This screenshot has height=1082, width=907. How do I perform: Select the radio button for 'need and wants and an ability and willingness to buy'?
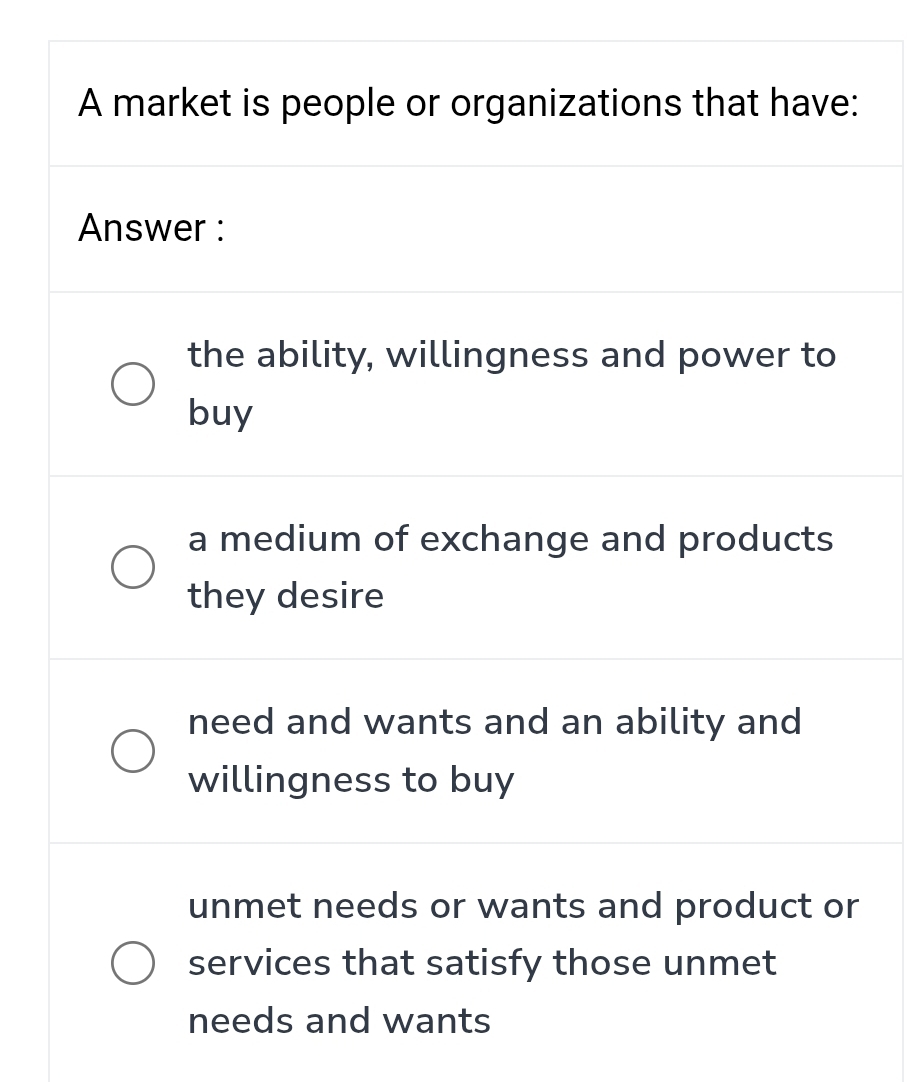click(x=133, y=751)
